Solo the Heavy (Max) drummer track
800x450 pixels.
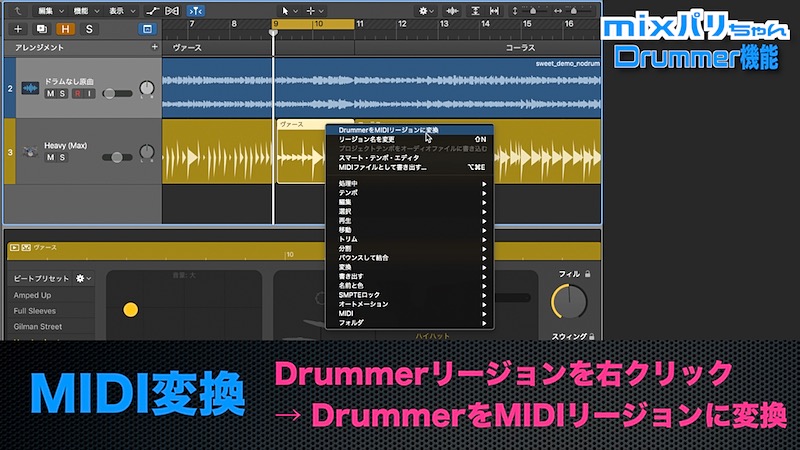click(62, 157)
